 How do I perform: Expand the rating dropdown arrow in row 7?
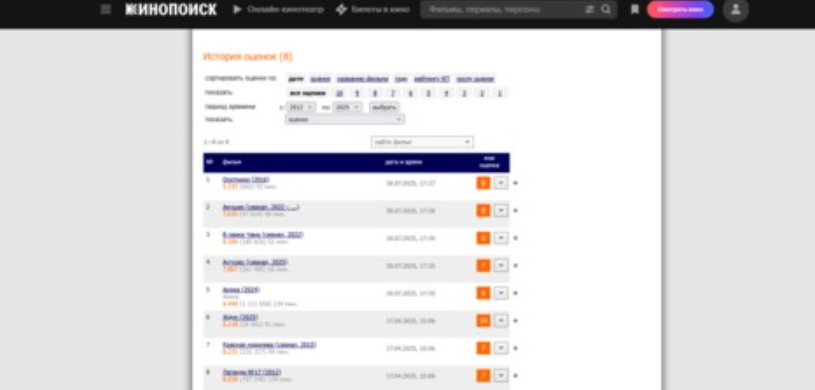click(x=501, y=348)
